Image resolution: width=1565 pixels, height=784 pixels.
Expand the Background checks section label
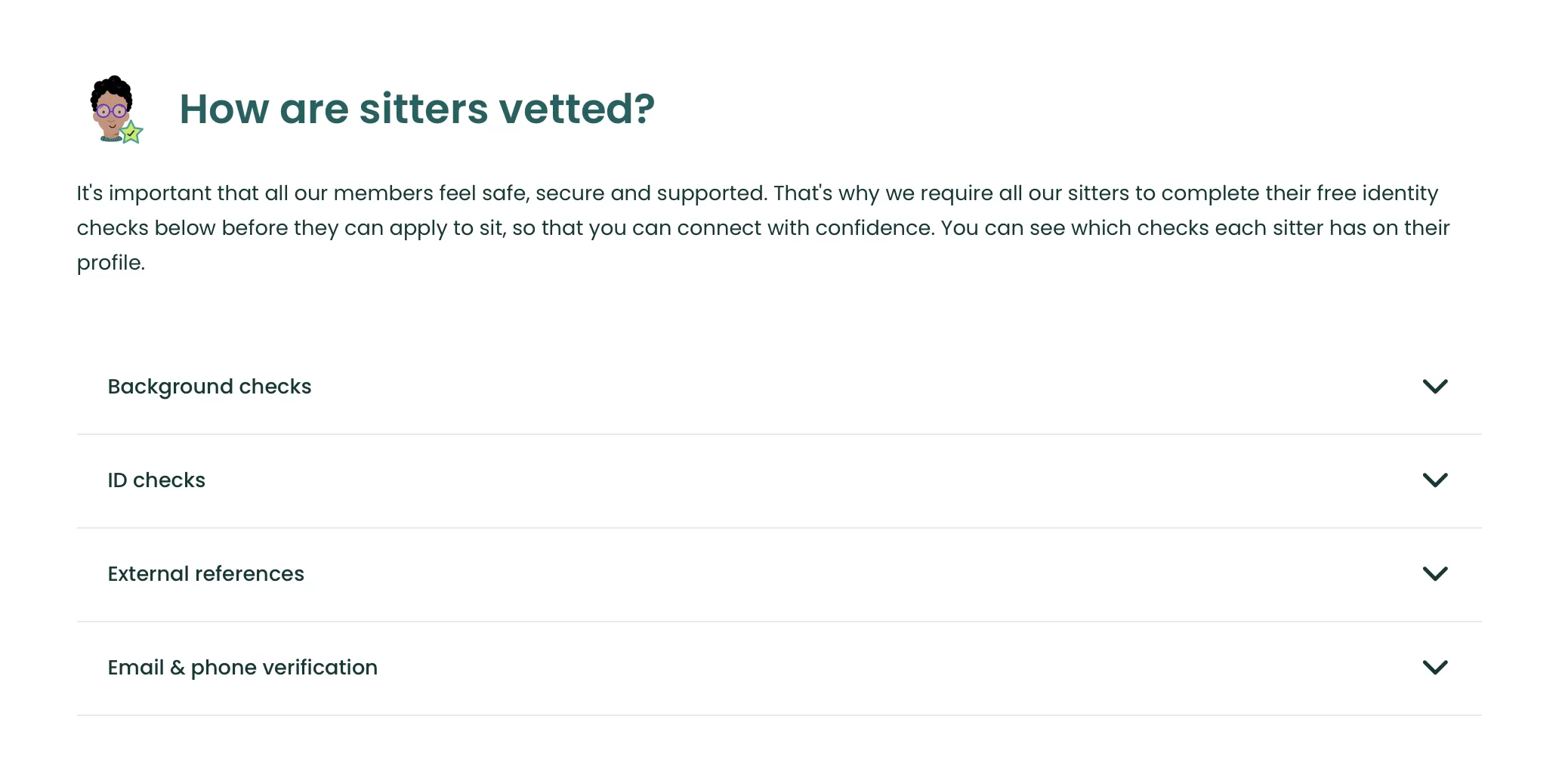point(209,387)
